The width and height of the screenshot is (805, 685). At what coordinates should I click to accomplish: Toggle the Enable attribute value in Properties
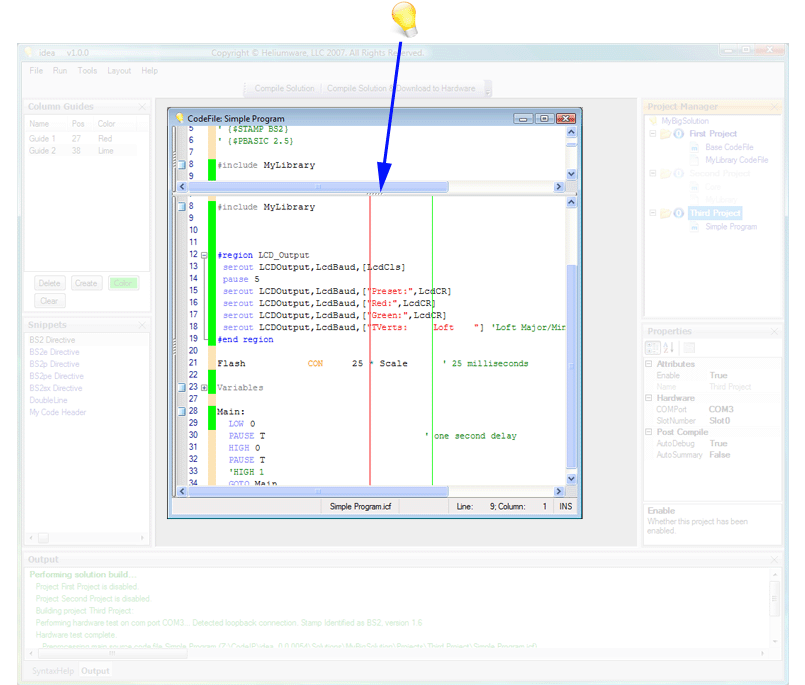718,375
